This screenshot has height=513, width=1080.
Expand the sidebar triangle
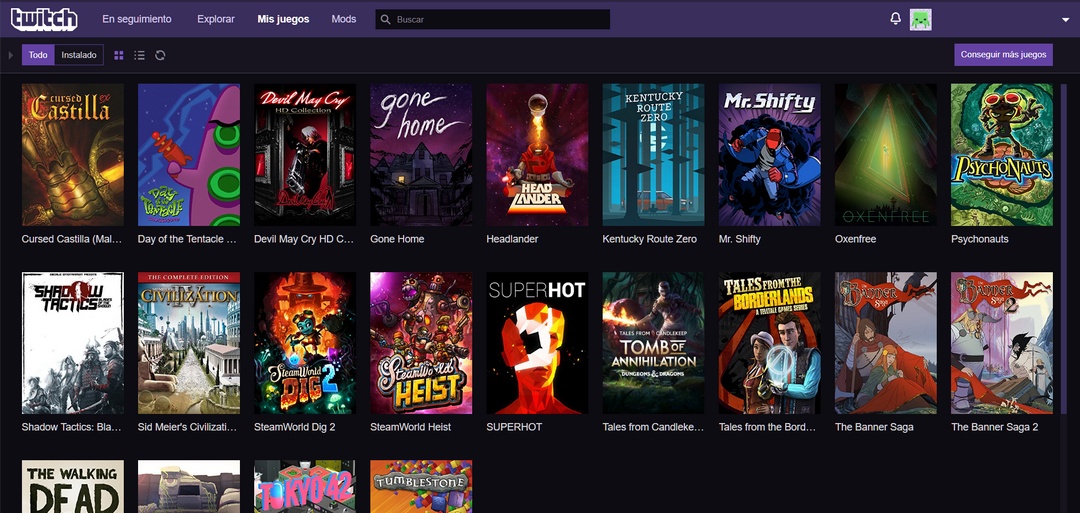tap(10, 55)
